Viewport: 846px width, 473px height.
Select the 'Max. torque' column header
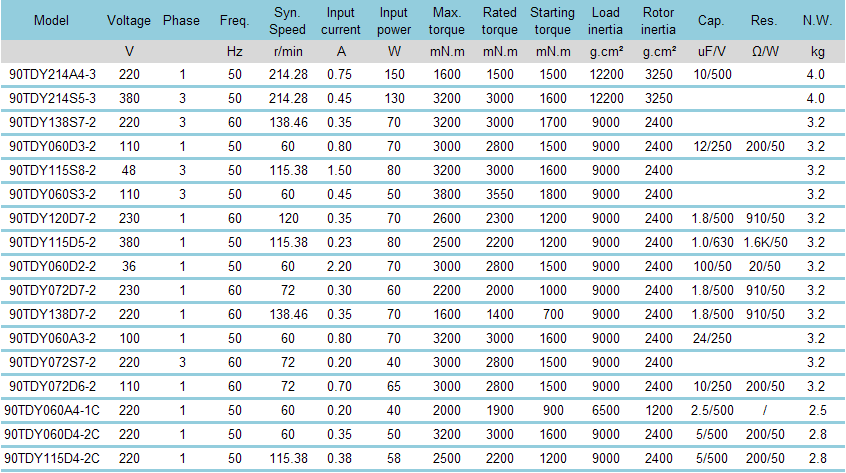pyautogui.click(x=447, y=21)
